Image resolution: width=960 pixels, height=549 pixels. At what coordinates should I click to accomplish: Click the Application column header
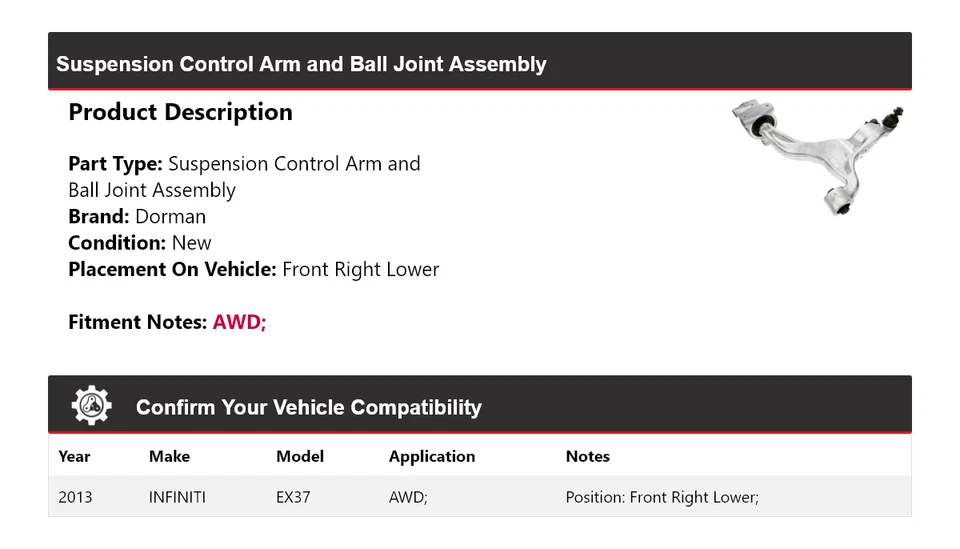click(432, 457)
